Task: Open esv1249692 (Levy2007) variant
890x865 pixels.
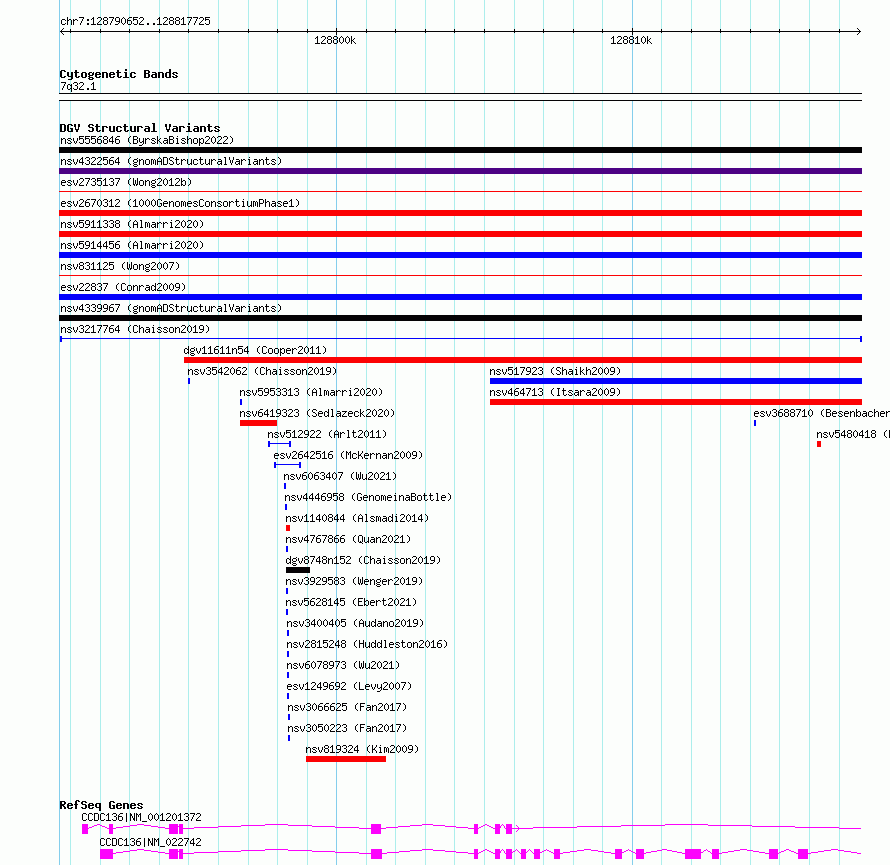Action: (x=349, y=686)
